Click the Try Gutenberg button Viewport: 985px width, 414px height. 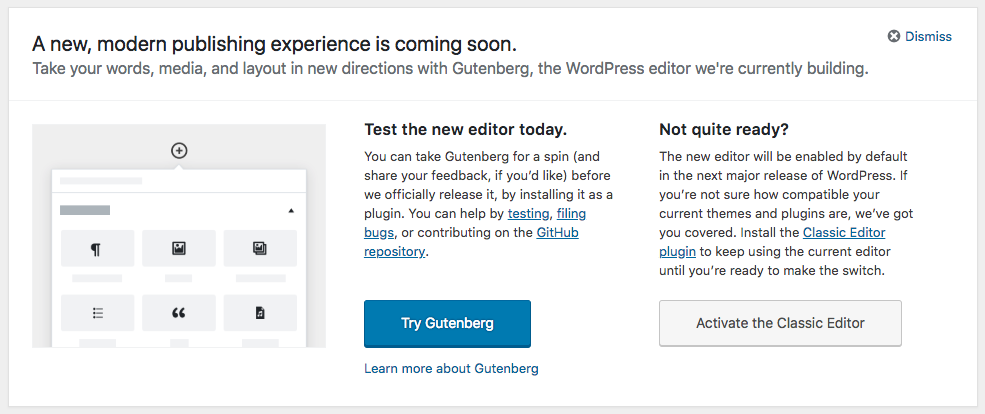(447, 324)
